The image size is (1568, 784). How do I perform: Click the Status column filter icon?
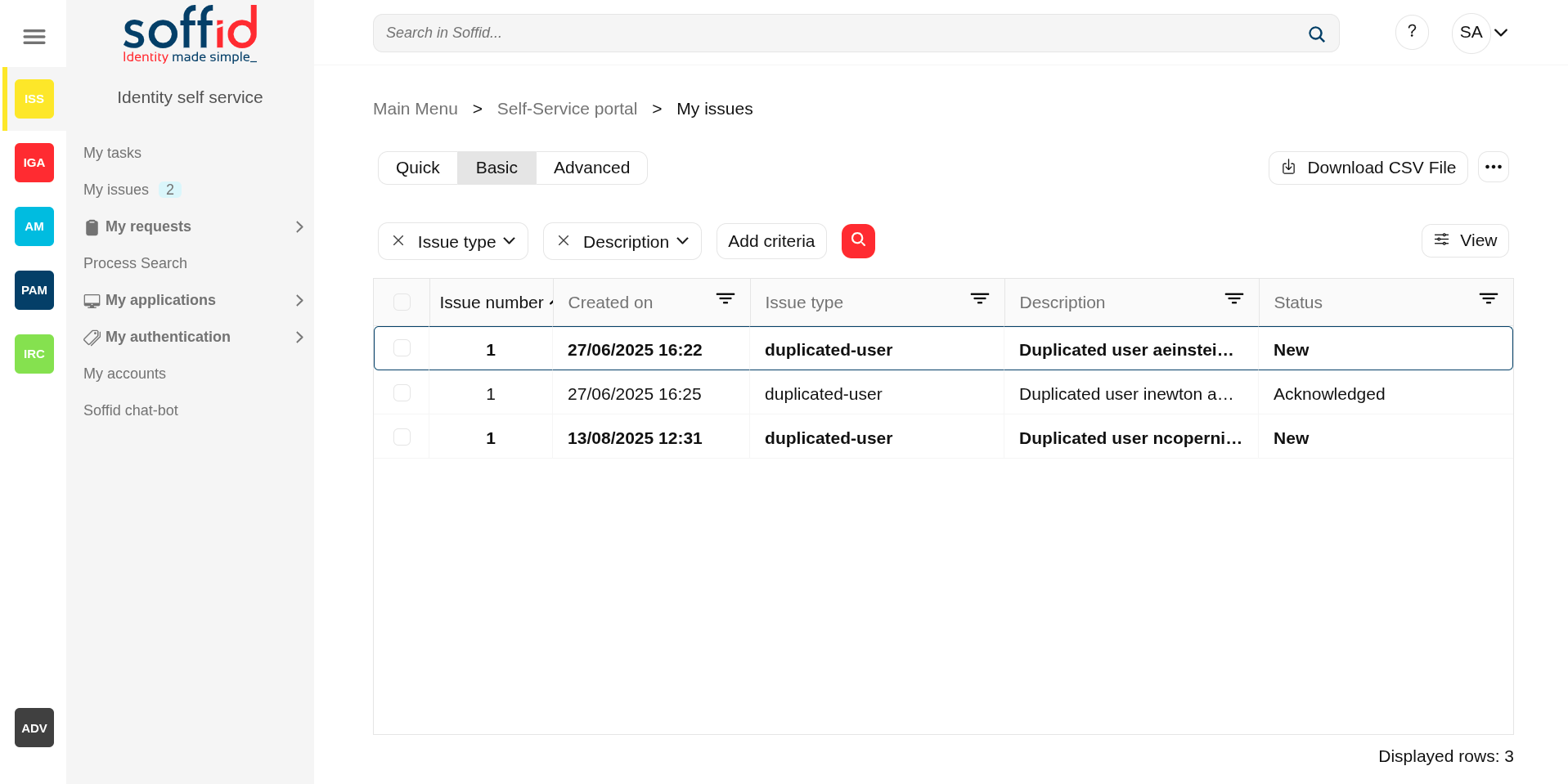pos(1488,299)
